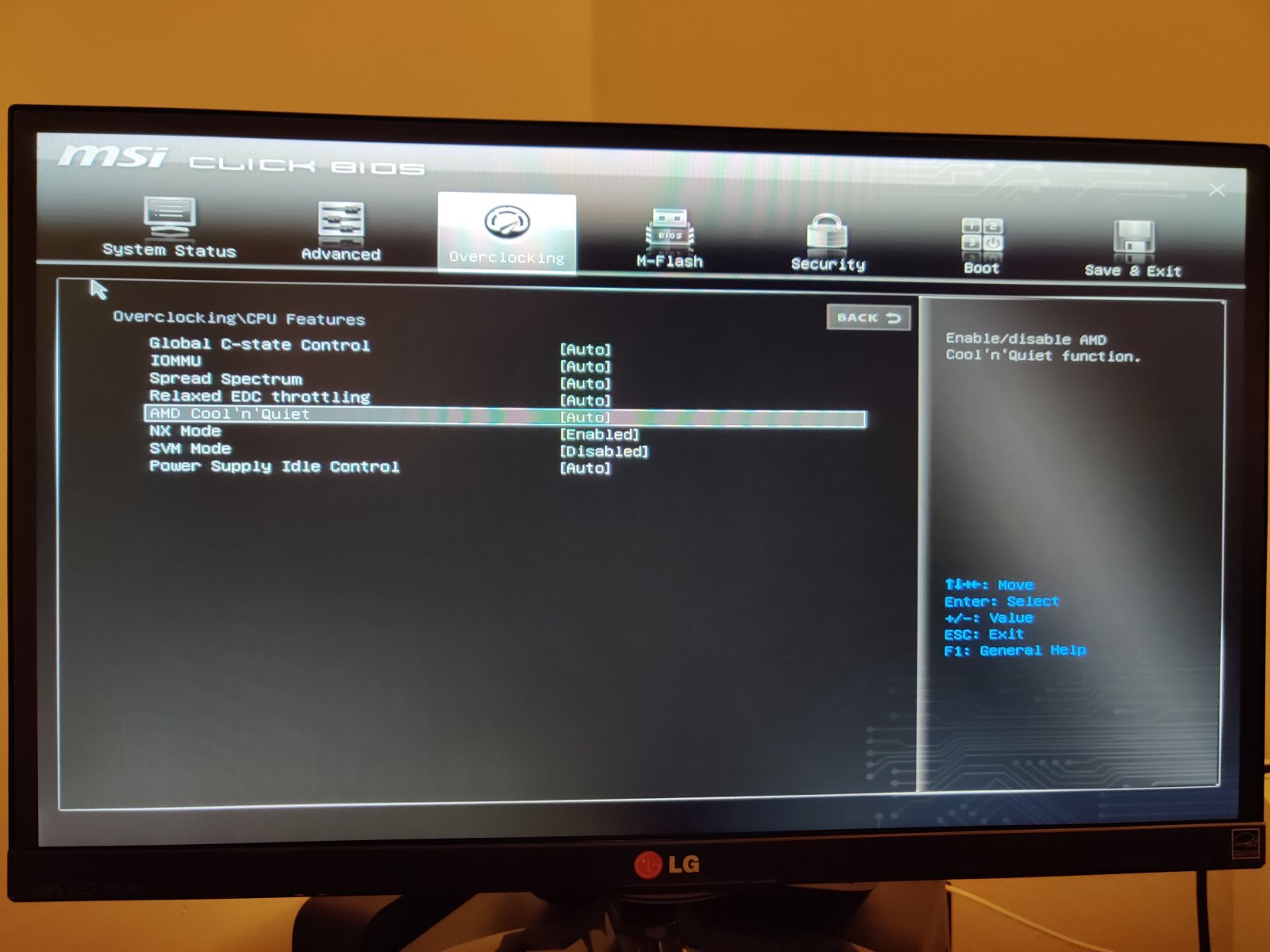The width and height of the screenshot is (1270, 952).
Task: Select the Relaxed EDC throttling row label
Action: pos(260,396)
